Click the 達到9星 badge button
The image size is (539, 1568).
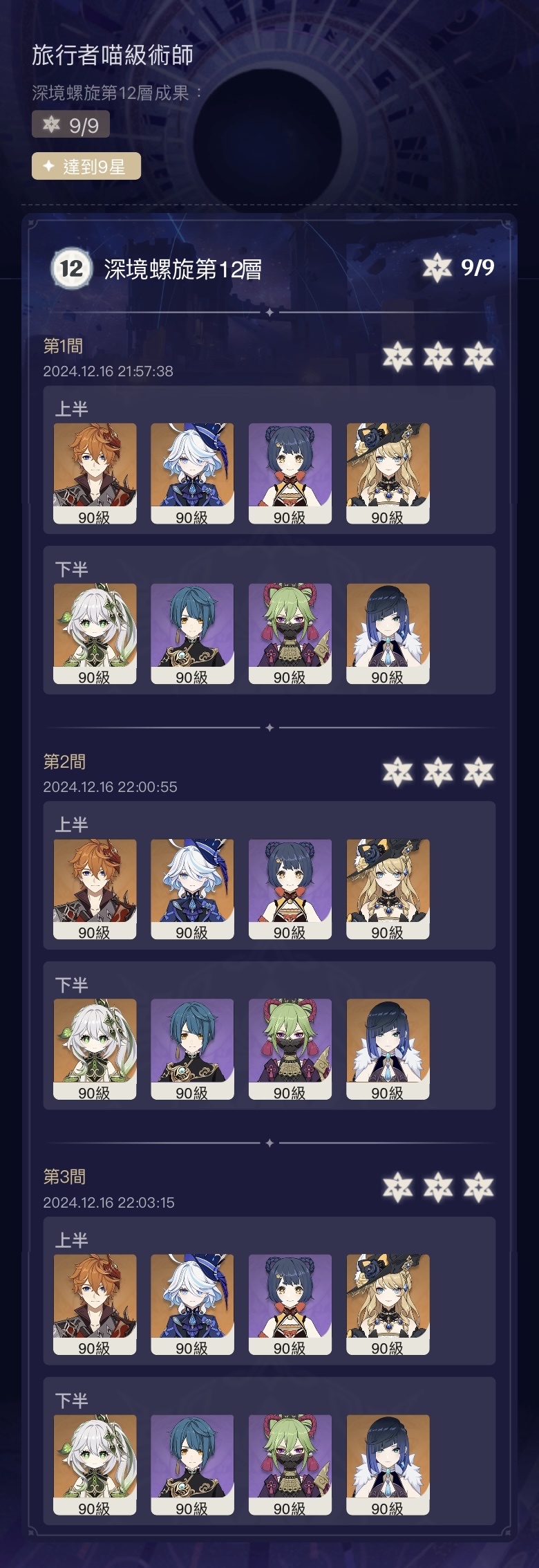86,166
